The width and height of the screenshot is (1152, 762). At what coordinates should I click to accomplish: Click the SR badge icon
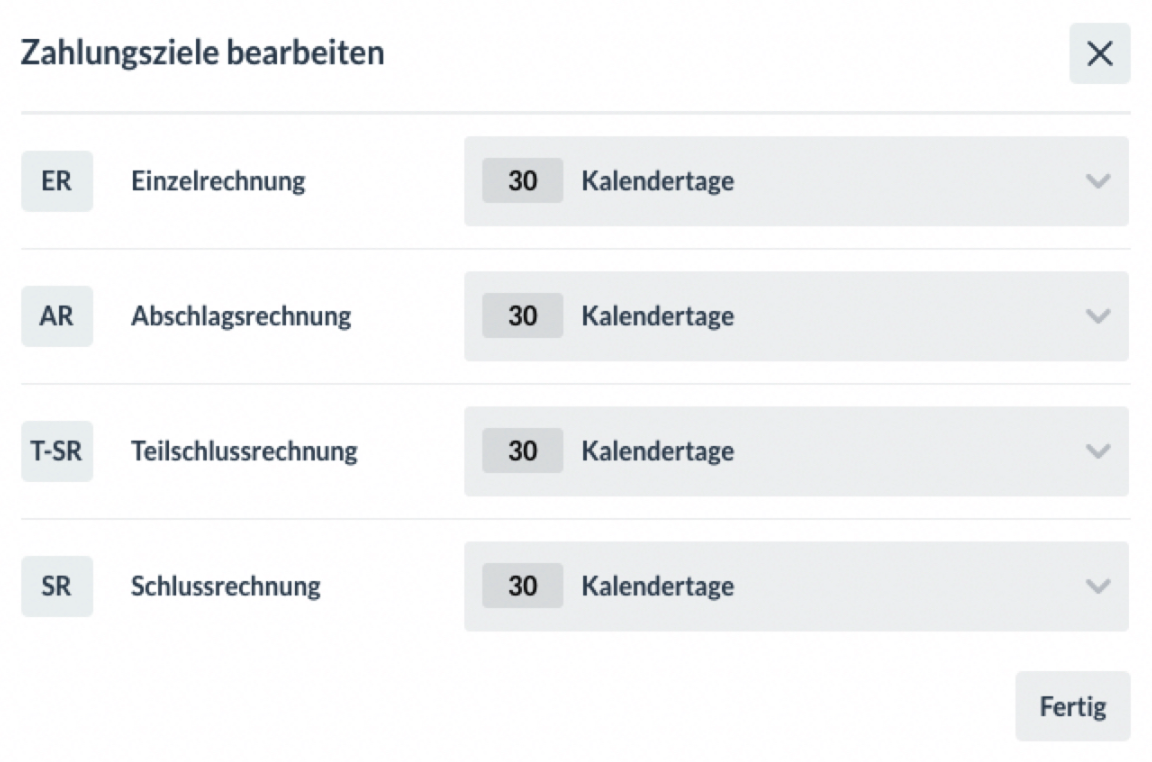point(57,586)
